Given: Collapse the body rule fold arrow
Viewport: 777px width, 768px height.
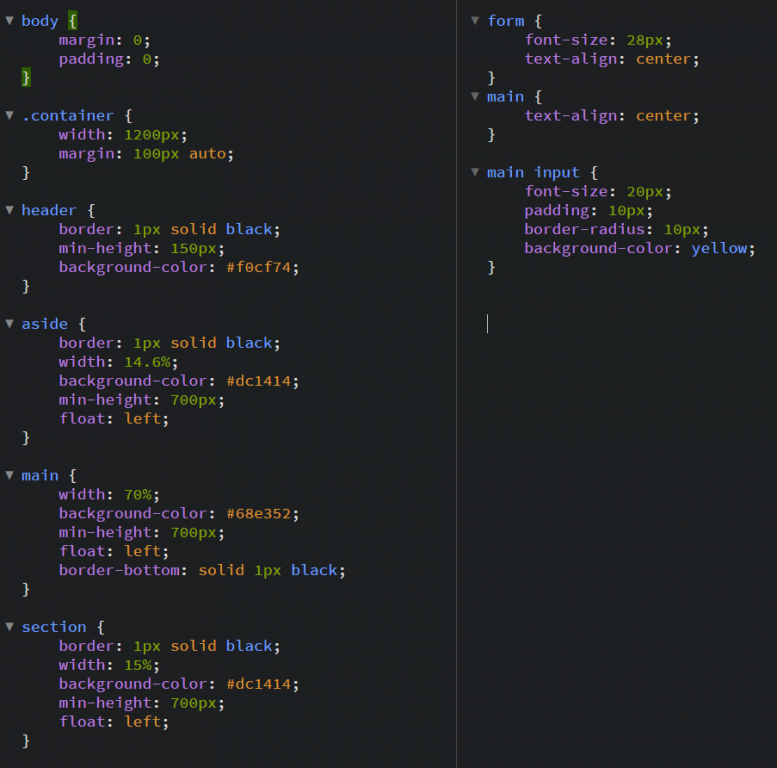Looking at the screenshot, I should point(9,21).
